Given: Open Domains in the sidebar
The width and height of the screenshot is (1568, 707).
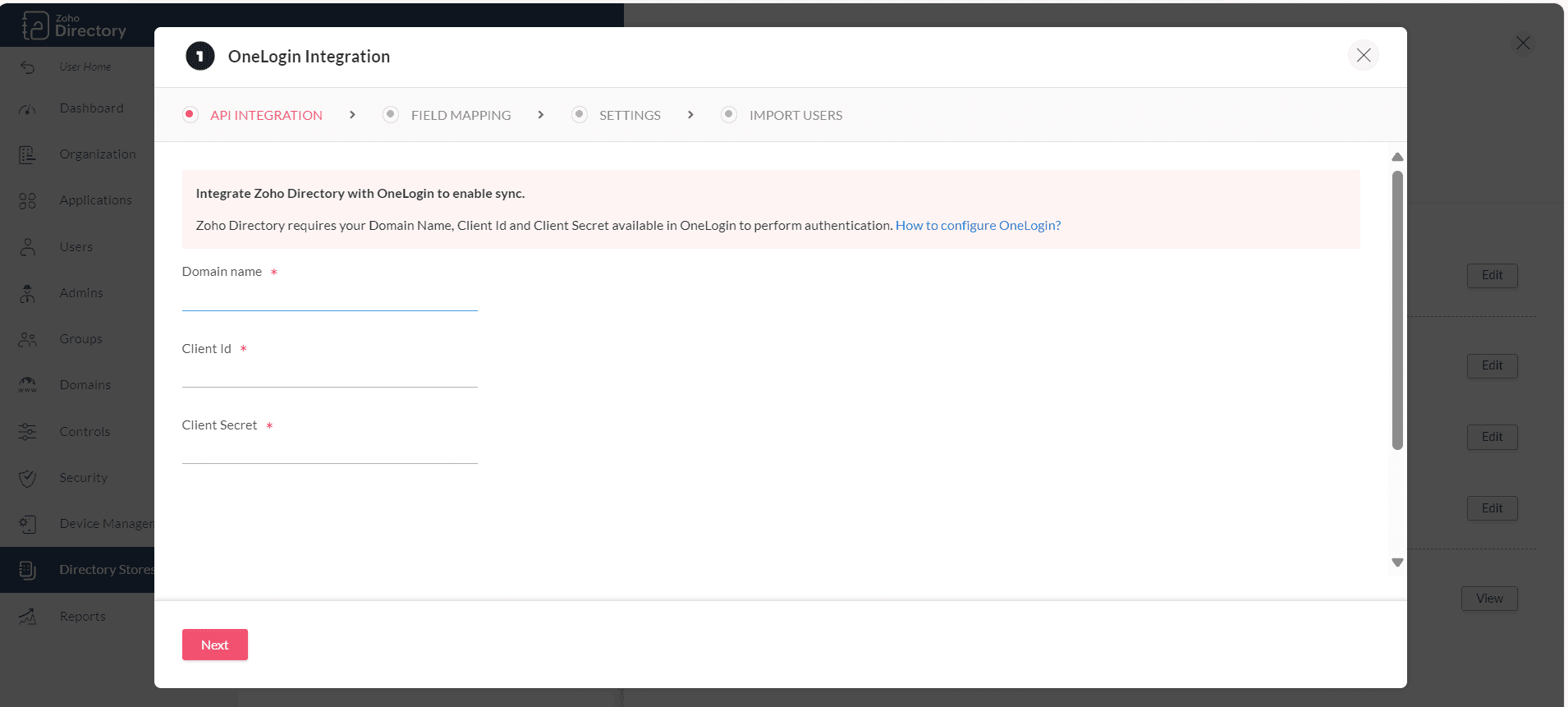Looking at the screenshot, I should pyautogui.click(x=85, y=385).
